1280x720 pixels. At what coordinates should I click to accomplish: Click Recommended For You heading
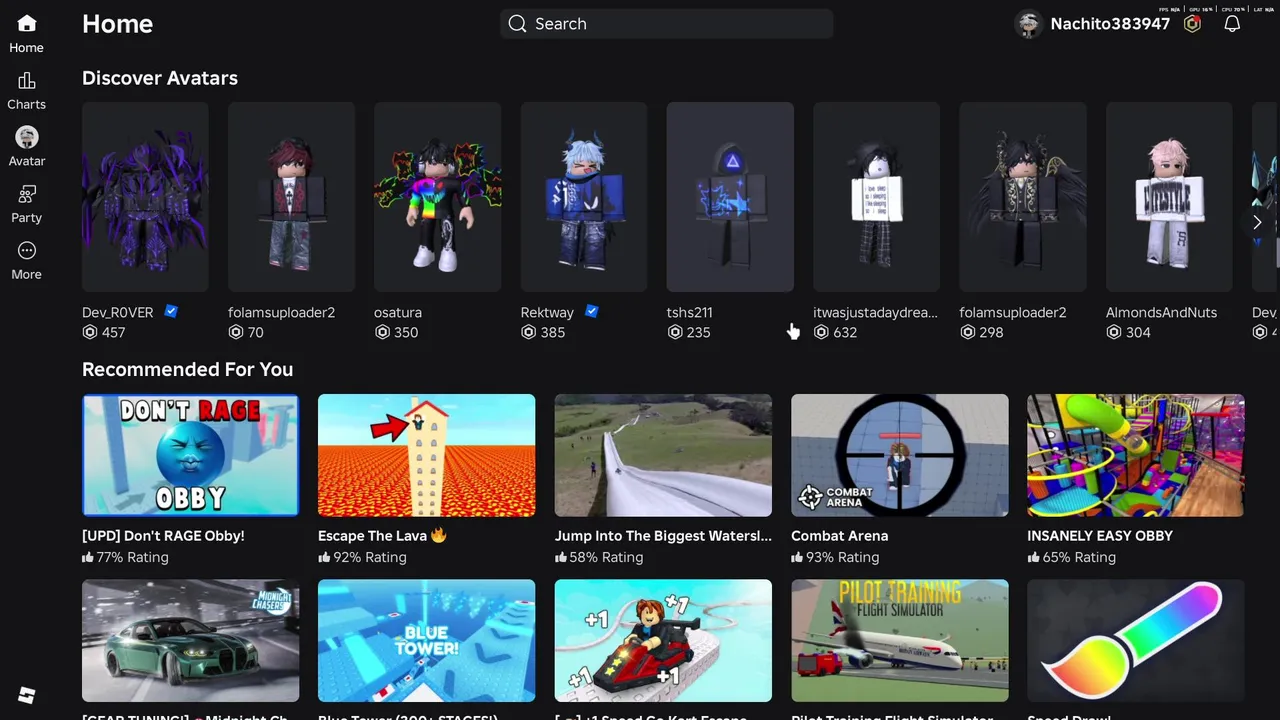click(x=187, y=369)
